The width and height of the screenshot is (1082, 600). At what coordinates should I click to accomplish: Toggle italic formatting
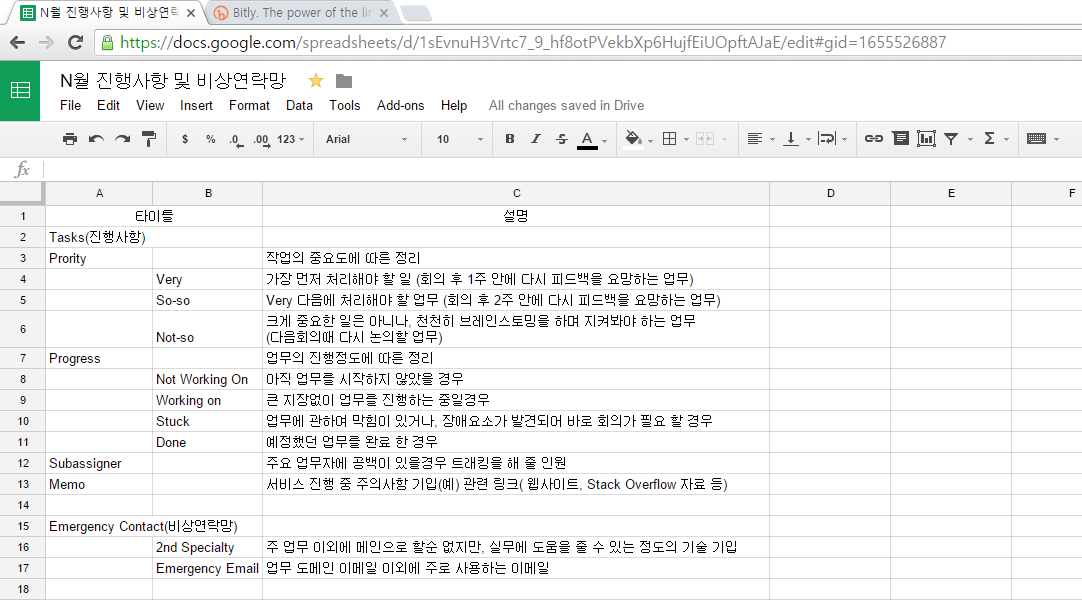click(535, 139)
